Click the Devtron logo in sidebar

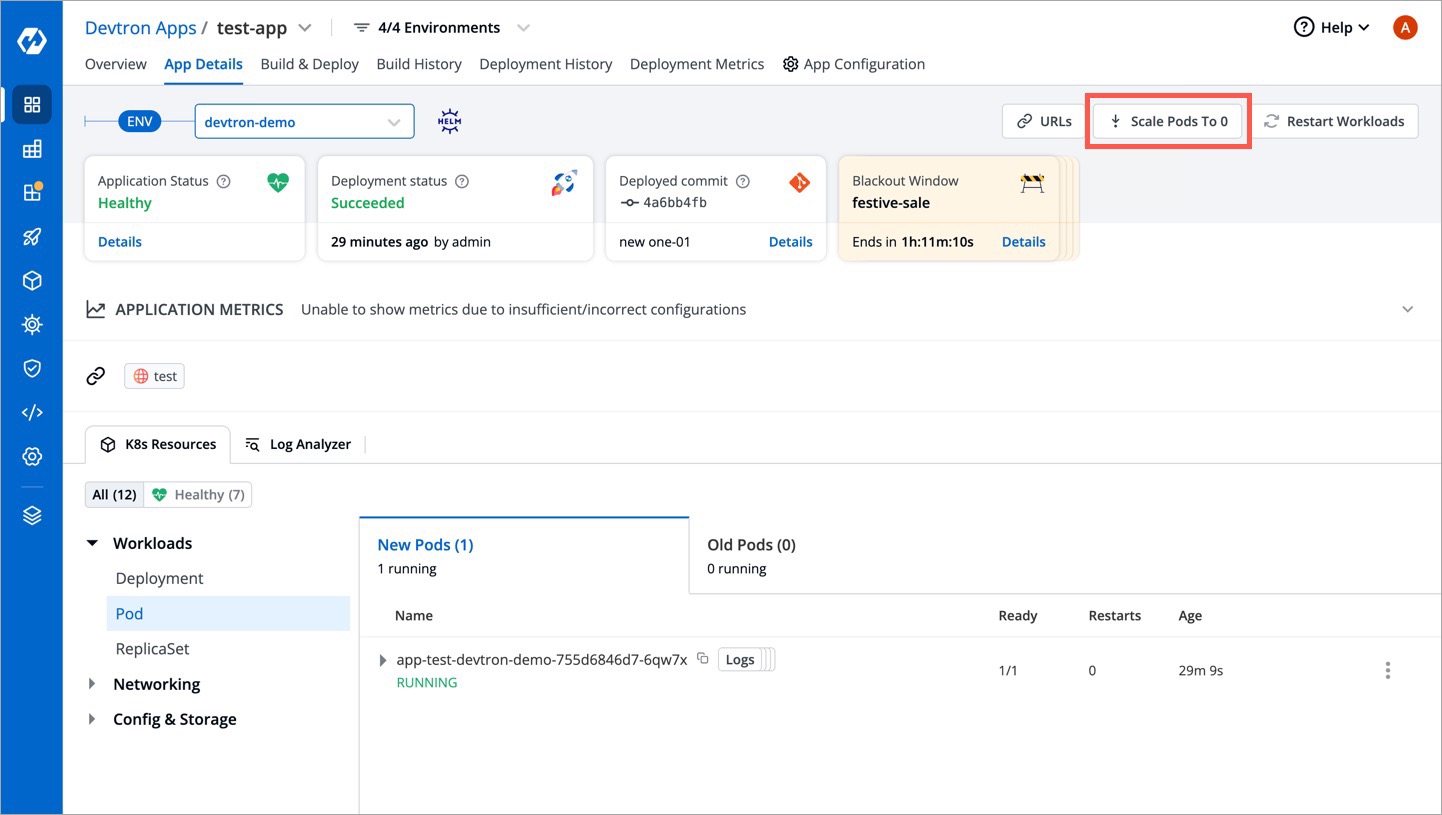tap(32, 41)
